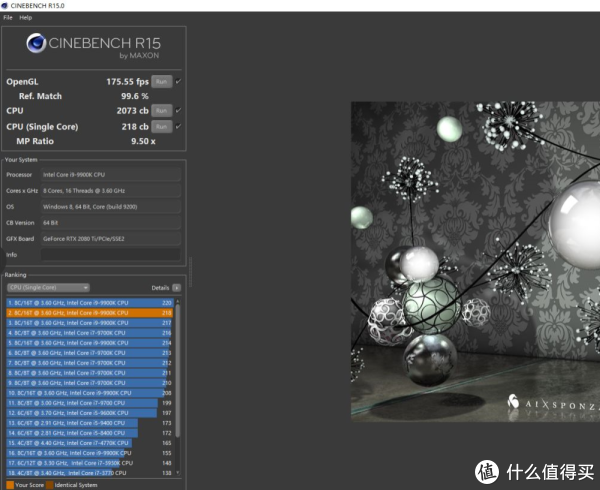Click the Ref. Match value 99.6 %

135,96
